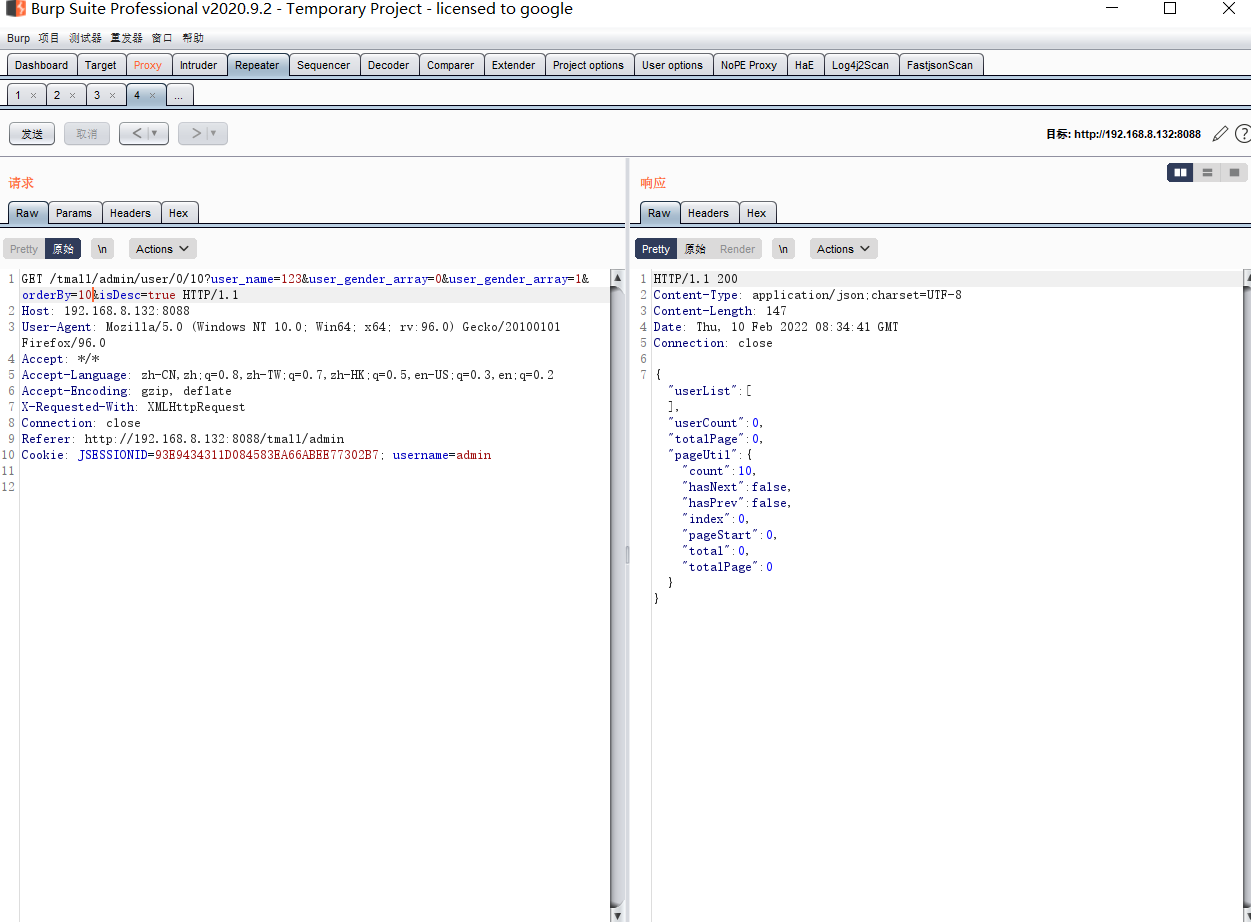Toggle request Pretty view
The image size is (1251, 922).
point(24,249)
